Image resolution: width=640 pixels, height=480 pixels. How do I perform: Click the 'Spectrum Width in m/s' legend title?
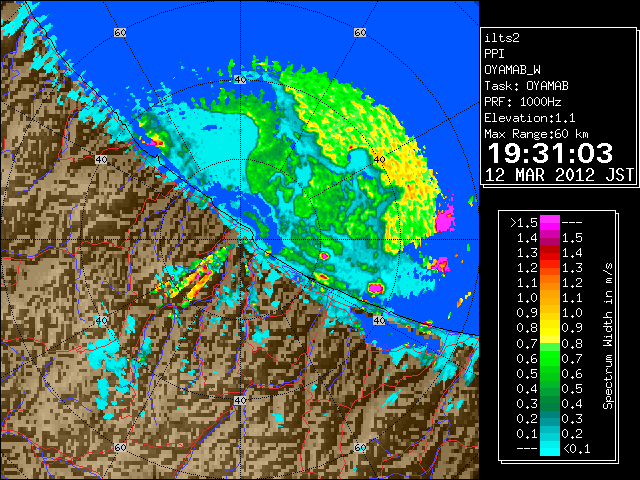608,336
